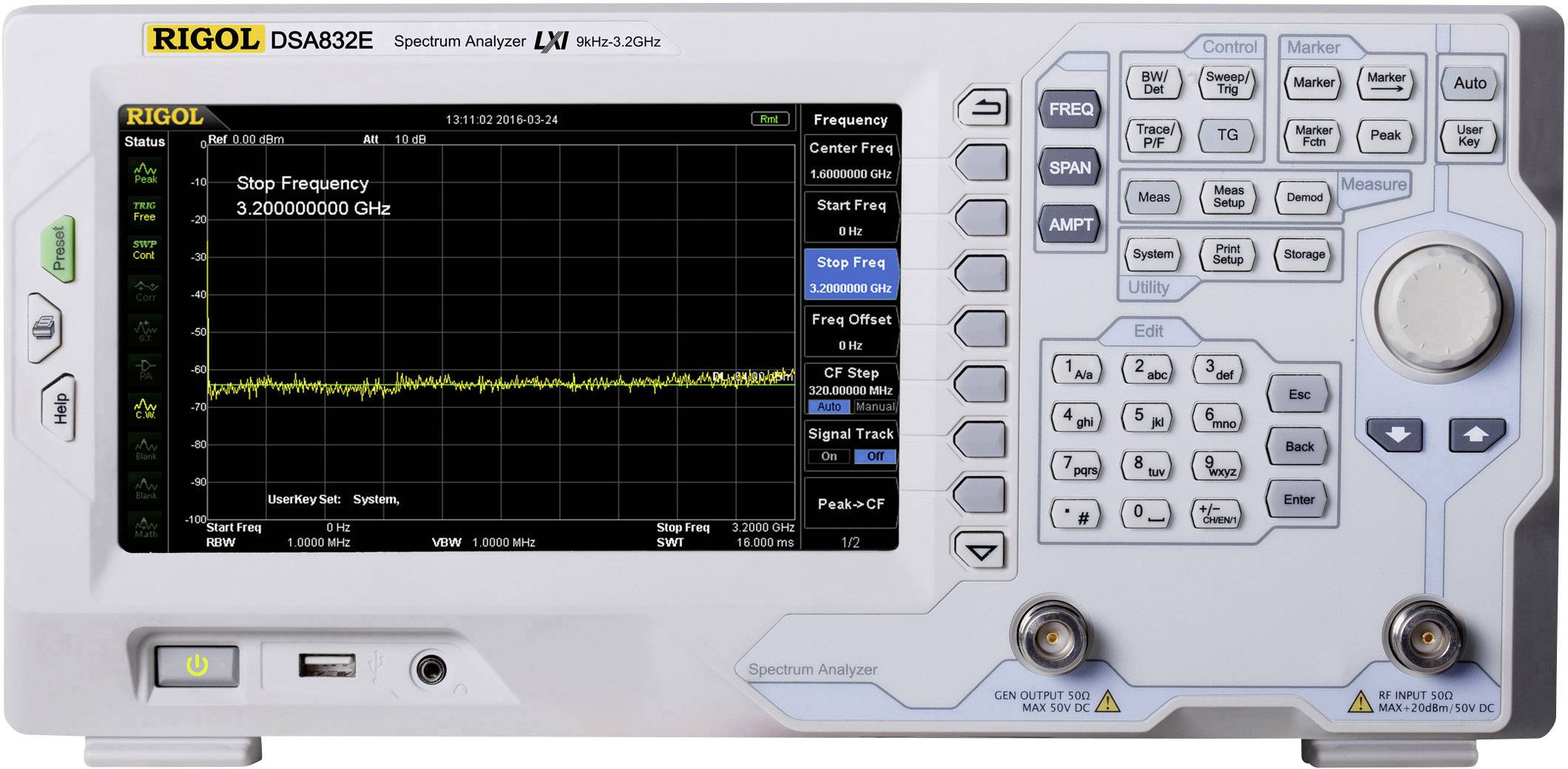Turn Signal Track On

pyautogui.click(x=828, y=456)
